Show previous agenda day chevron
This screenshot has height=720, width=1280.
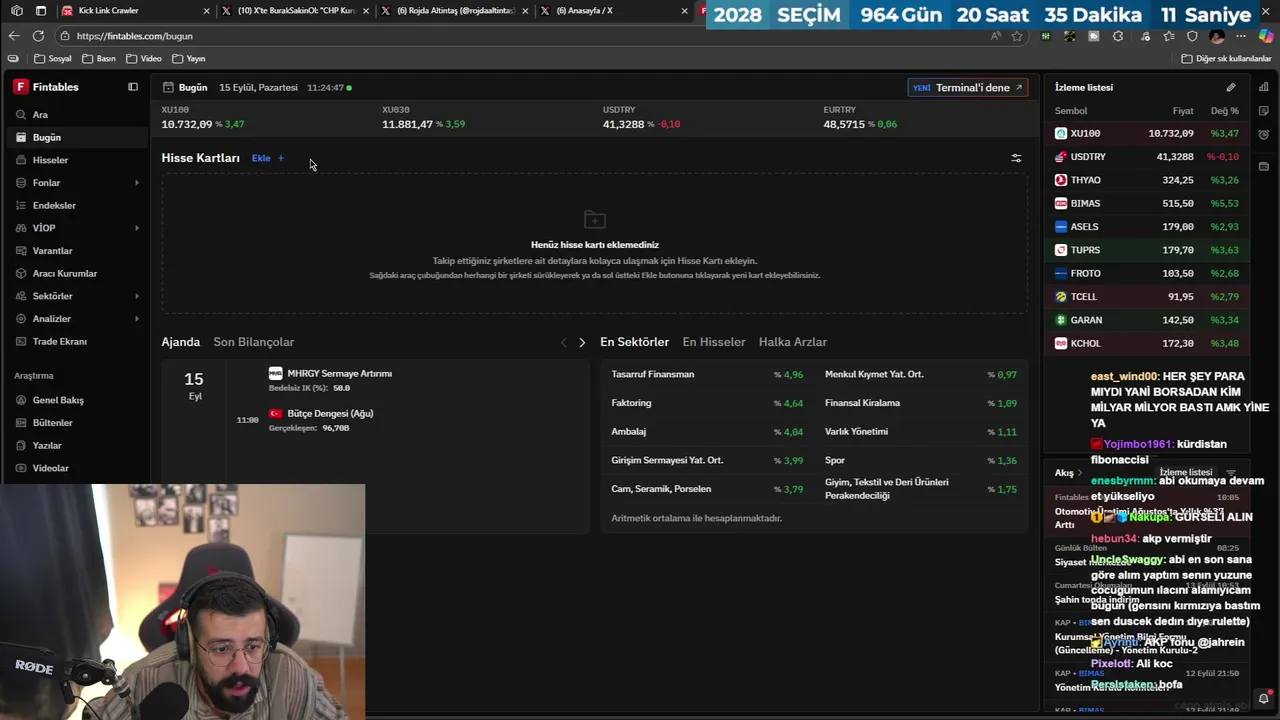click(563, 343)
